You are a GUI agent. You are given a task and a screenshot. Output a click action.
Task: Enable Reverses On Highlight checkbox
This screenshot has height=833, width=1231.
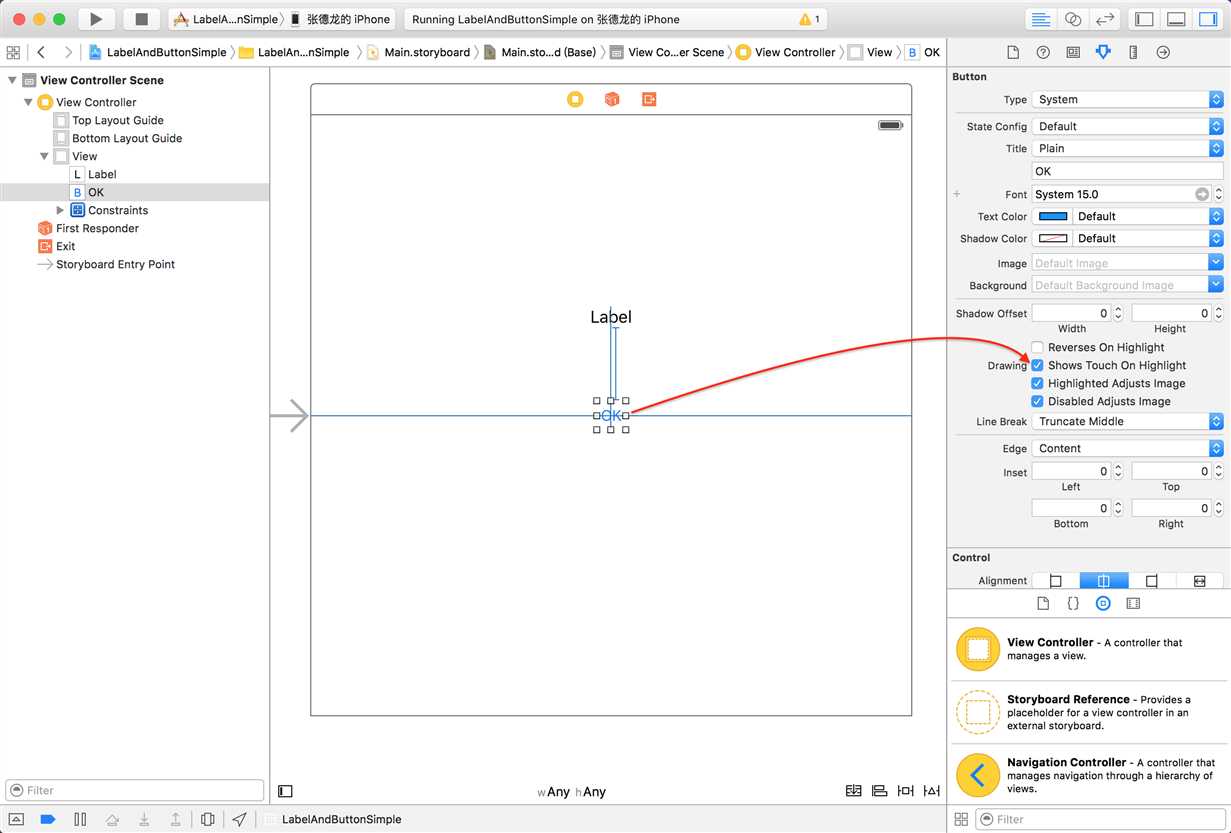pos(1038,347)
